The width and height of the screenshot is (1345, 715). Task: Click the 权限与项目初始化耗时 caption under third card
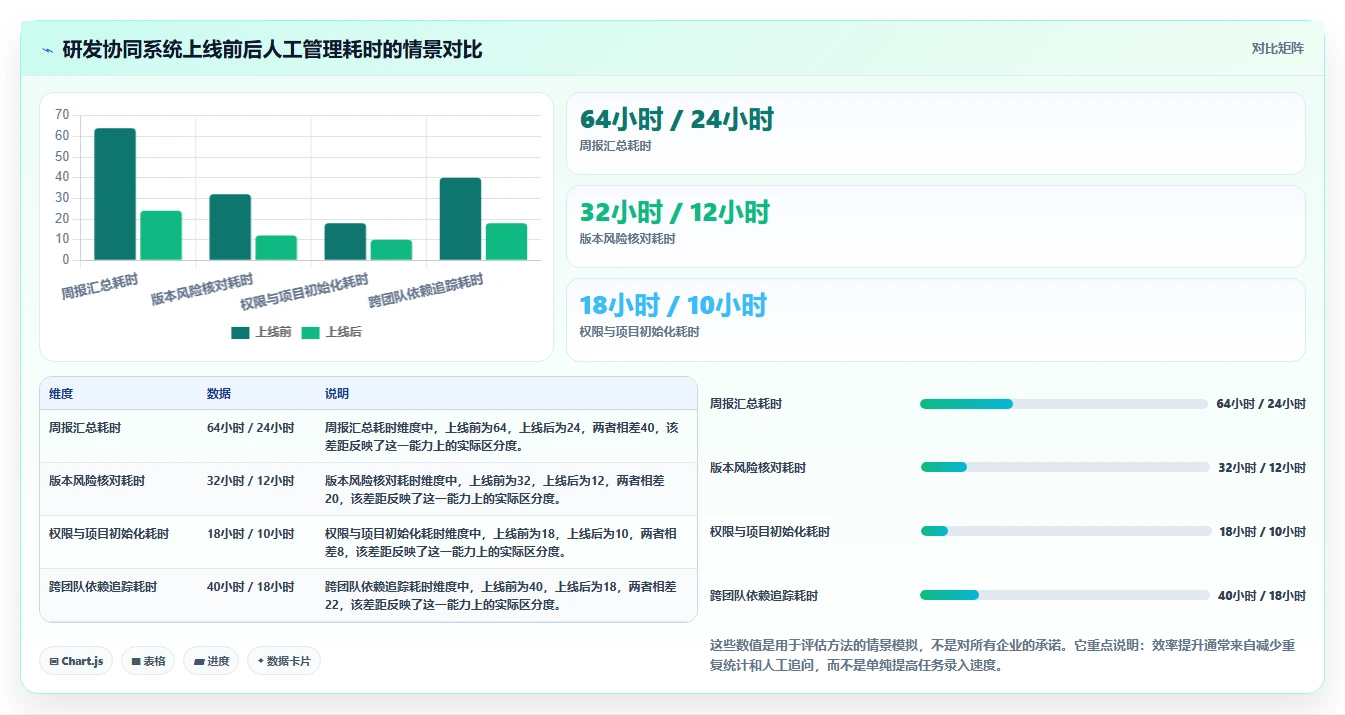click(x=639, y=332)
